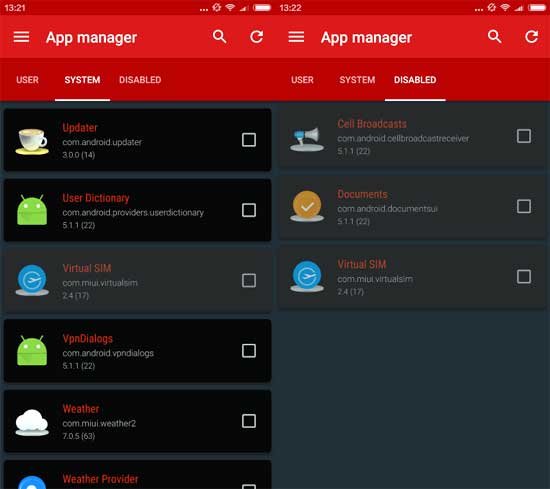Viewport: 550px width, 489px height.
Task: Tap refresh icon in left App manager
Action: coord(257,36)
